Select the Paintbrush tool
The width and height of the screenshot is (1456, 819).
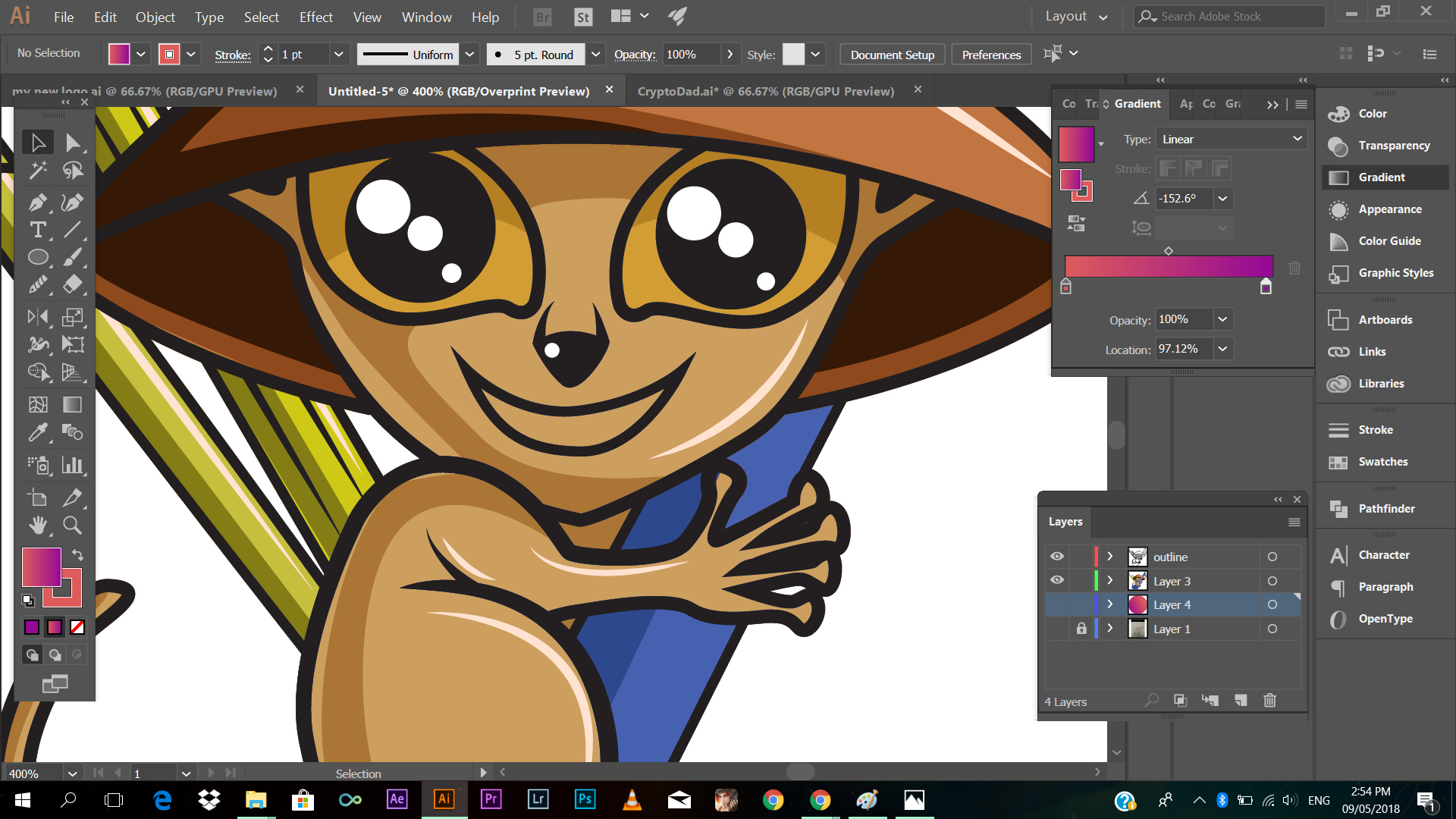pyautogui.click(x=73, y=257)
